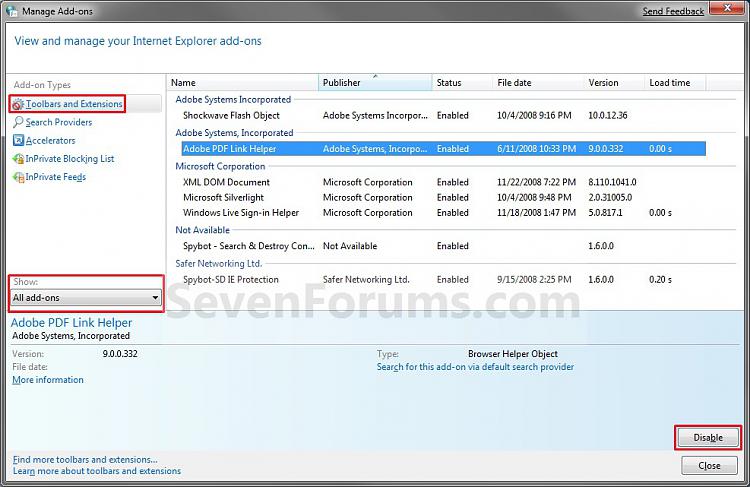Open the Accelerators add-on type

pos(50,140)
